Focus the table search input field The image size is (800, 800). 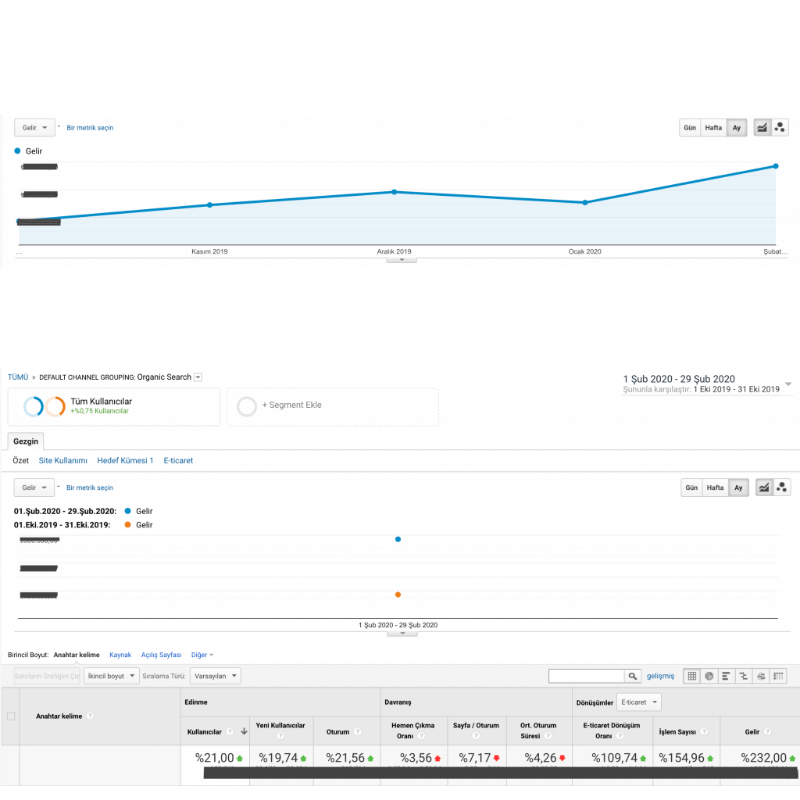[586, 676]
